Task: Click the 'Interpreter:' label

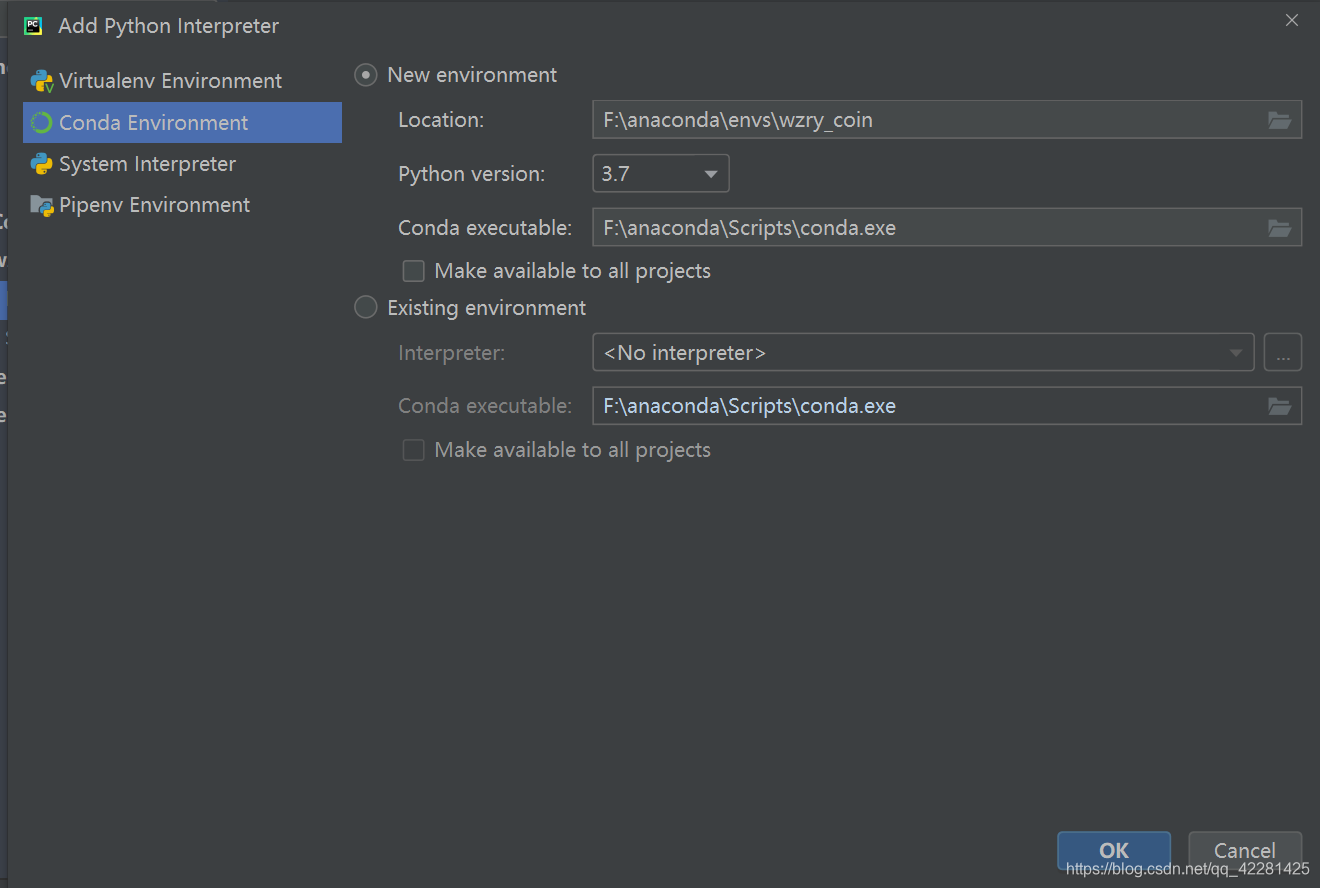Action: [x=452, y=353]
